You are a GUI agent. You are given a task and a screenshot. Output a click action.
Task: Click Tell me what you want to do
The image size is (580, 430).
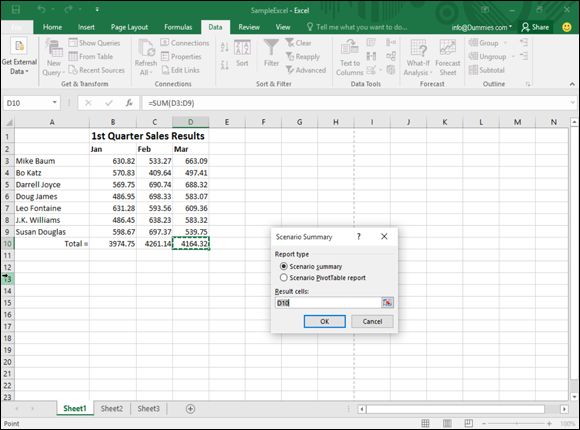point(357,27)
